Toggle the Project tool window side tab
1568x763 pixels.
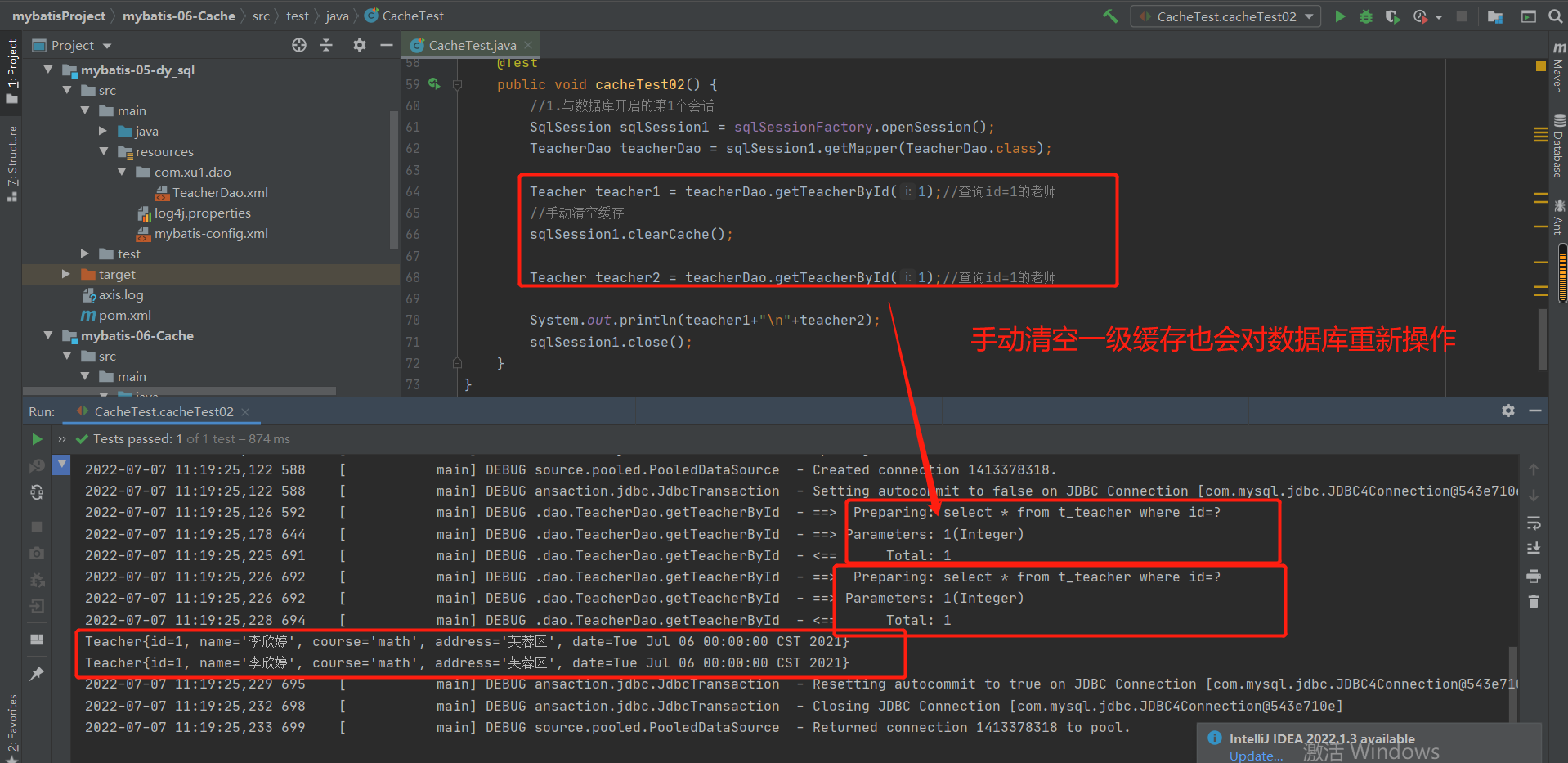[11, 70]
